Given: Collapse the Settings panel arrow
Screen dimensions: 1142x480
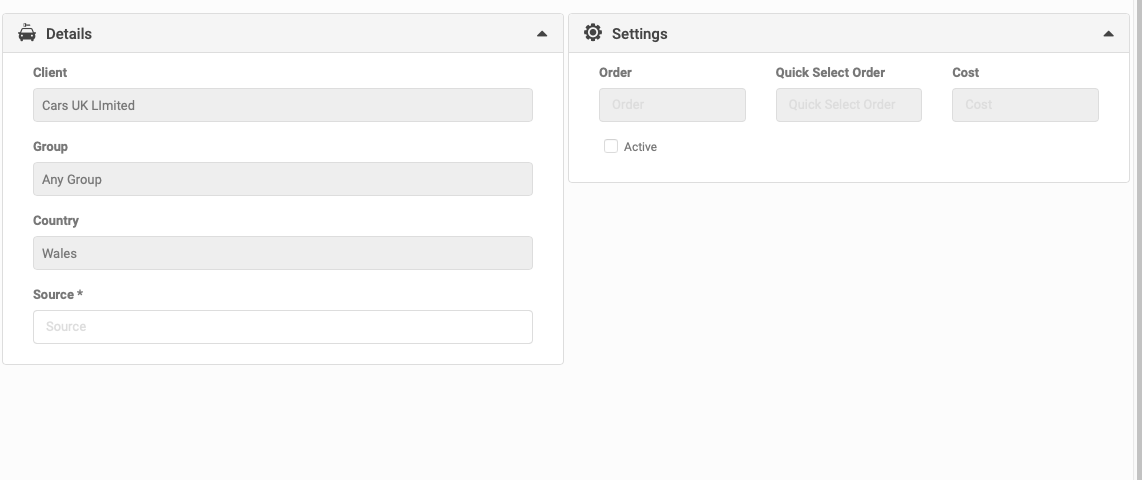Looking at the screenshot, I should tap(1108, 34).
